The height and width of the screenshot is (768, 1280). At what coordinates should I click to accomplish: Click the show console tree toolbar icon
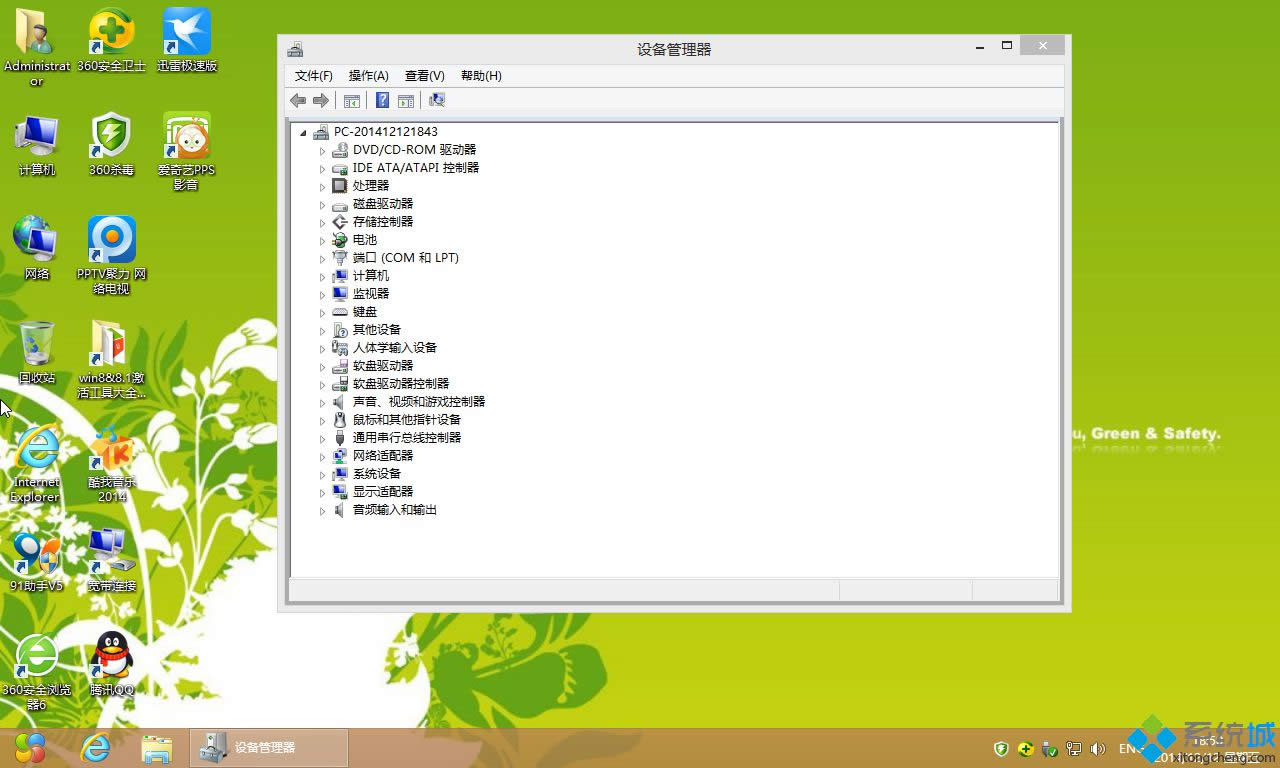[x=351, y=100]
